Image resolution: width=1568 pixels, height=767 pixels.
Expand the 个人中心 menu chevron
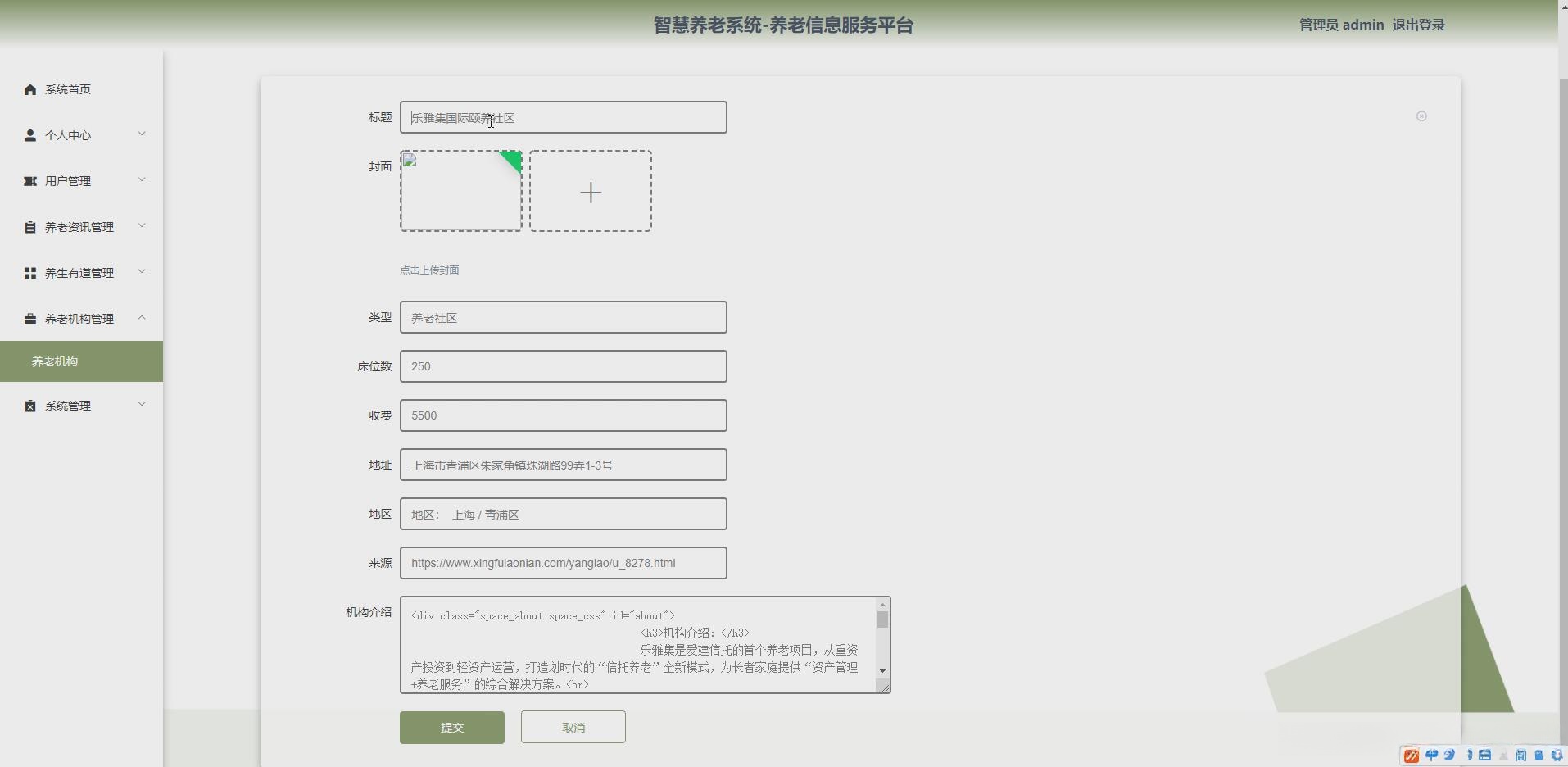(142, 134)
